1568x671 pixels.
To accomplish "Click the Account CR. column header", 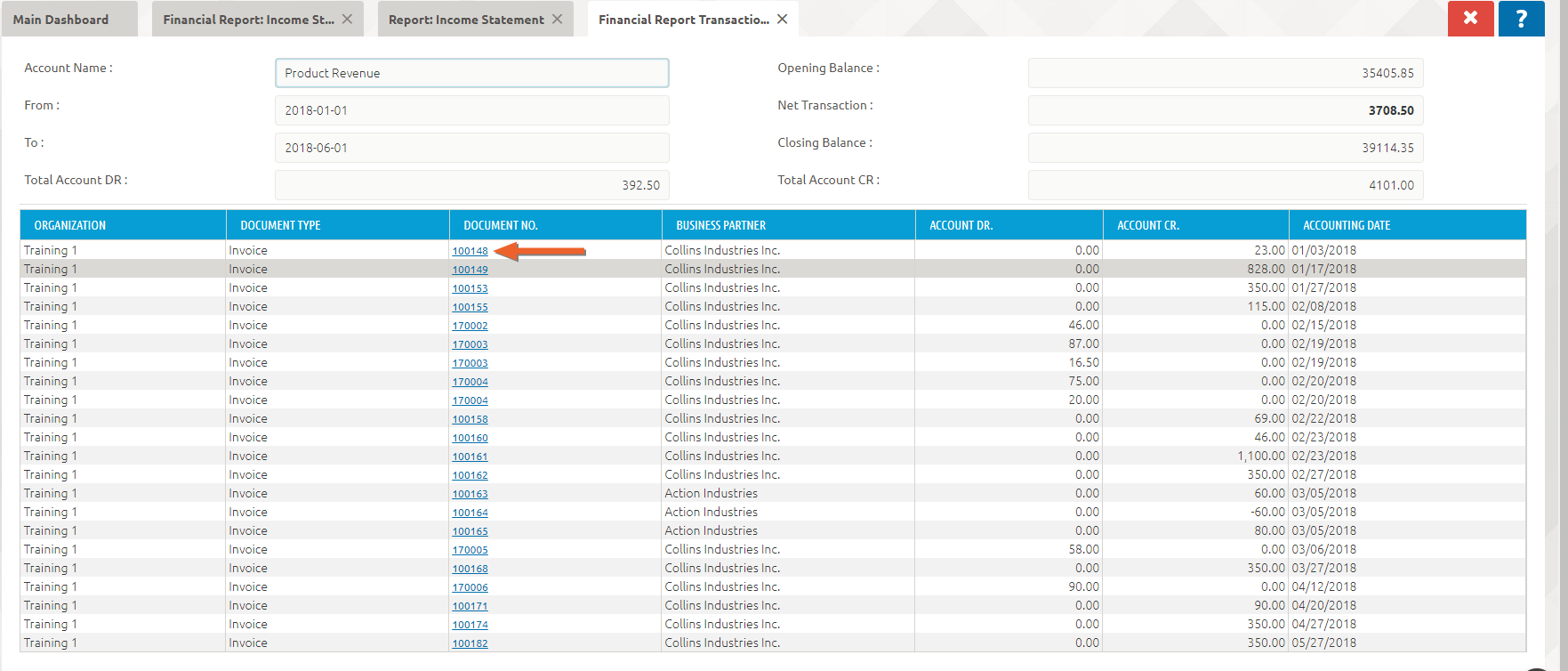I will (1147, 225).
